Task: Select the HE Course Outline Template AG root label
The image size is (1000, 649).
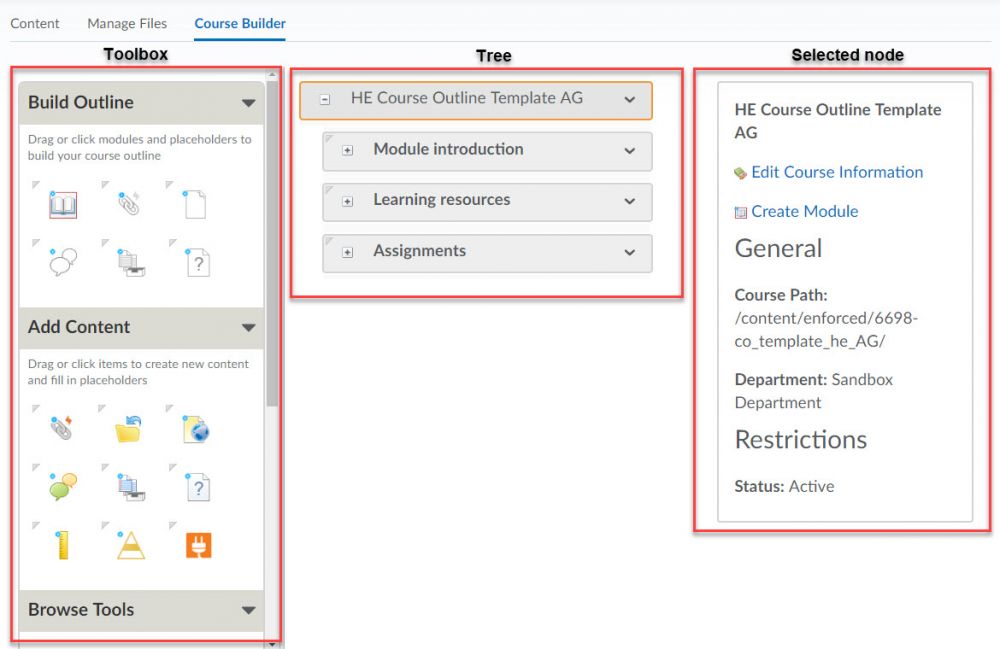Action: tap(467, 98)
